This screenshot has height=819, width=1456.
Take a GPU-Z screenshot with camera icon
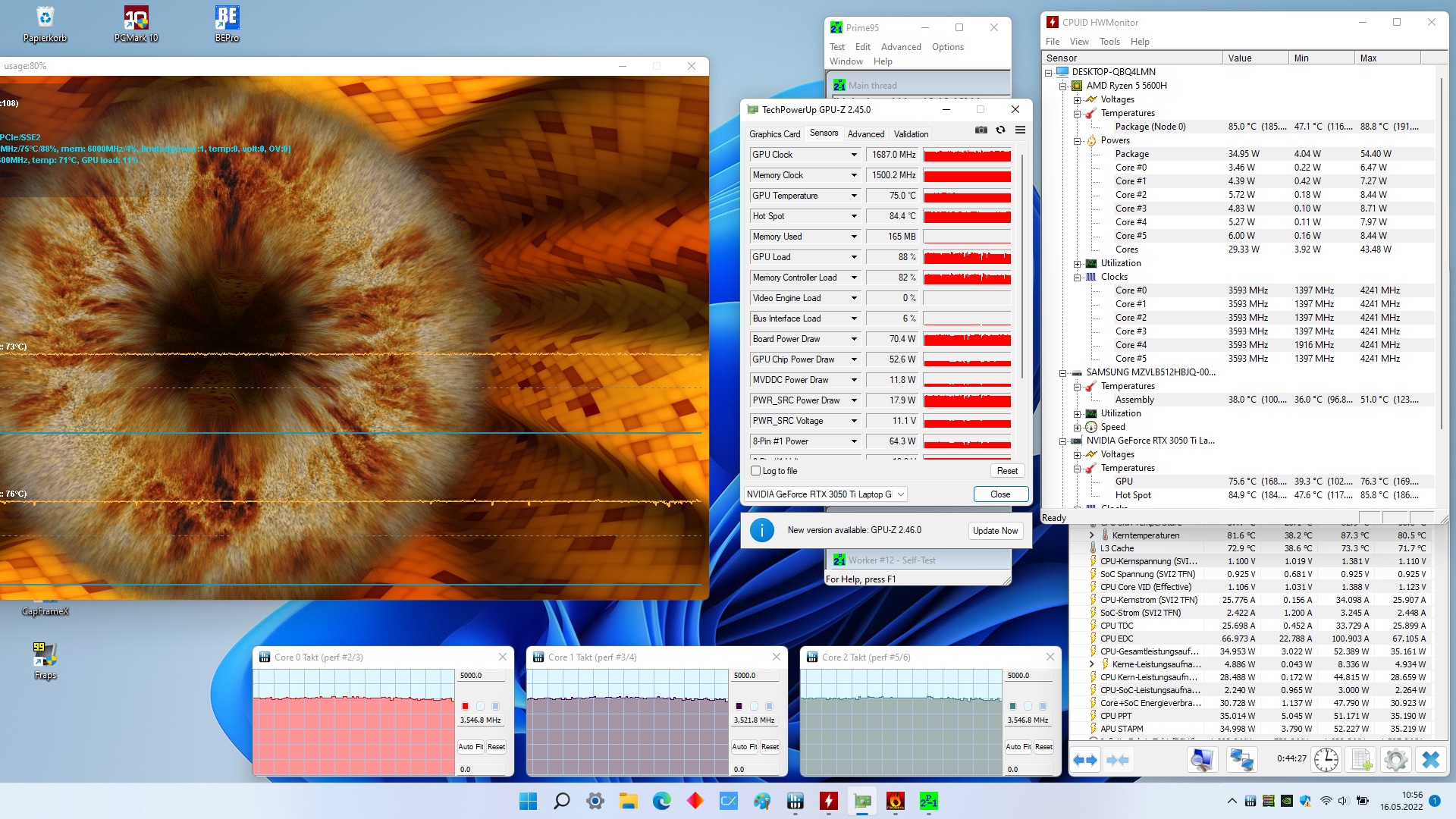click(x=981, y=130)
